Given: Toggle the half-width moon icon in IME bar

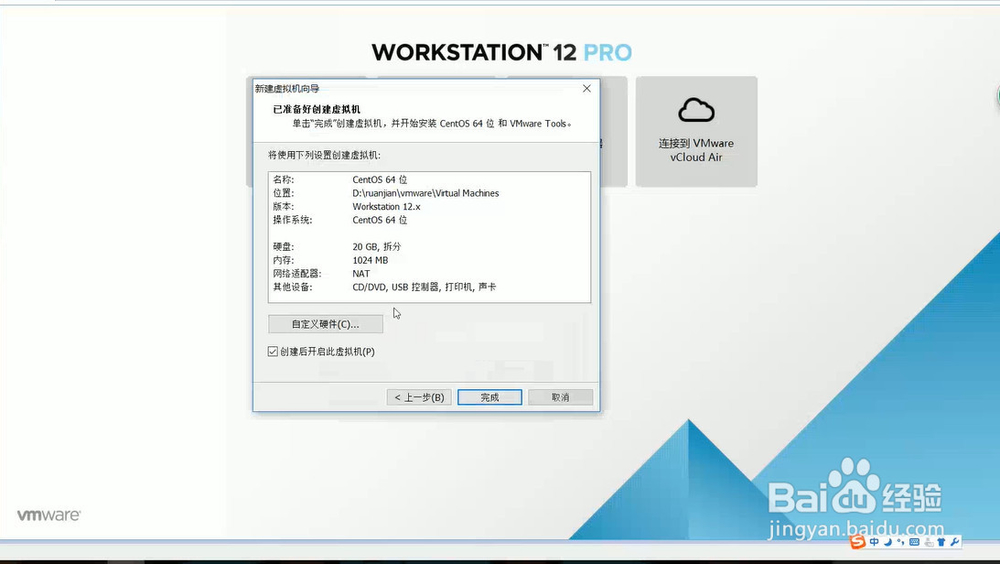Looking at the screenshot, I should 888,542.
